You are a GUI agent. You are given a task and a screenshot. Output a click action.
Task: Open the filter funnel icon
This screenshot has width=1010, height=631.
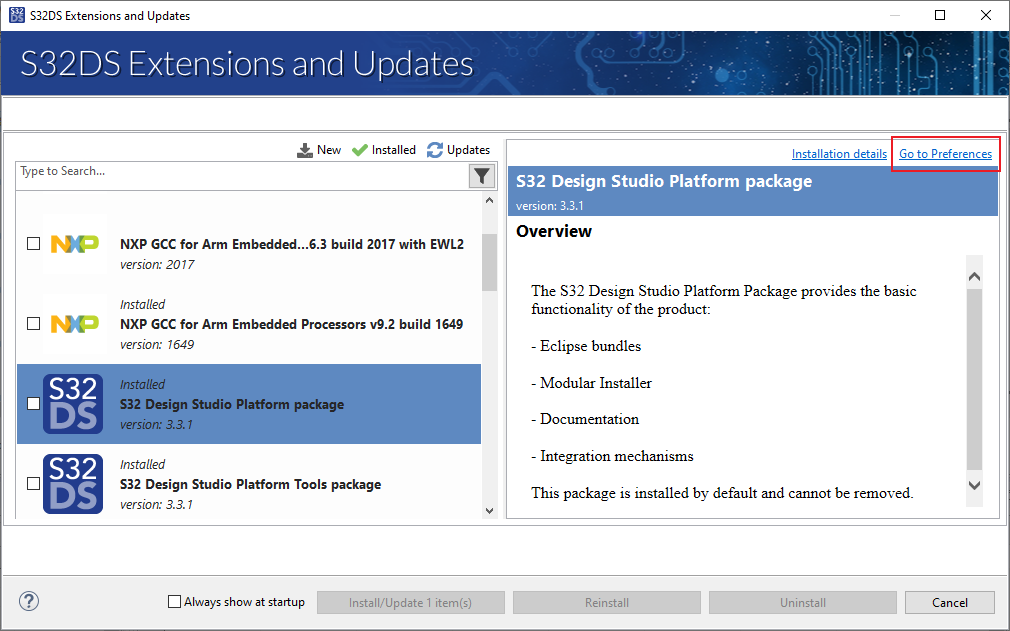click(x=481, y=175)
